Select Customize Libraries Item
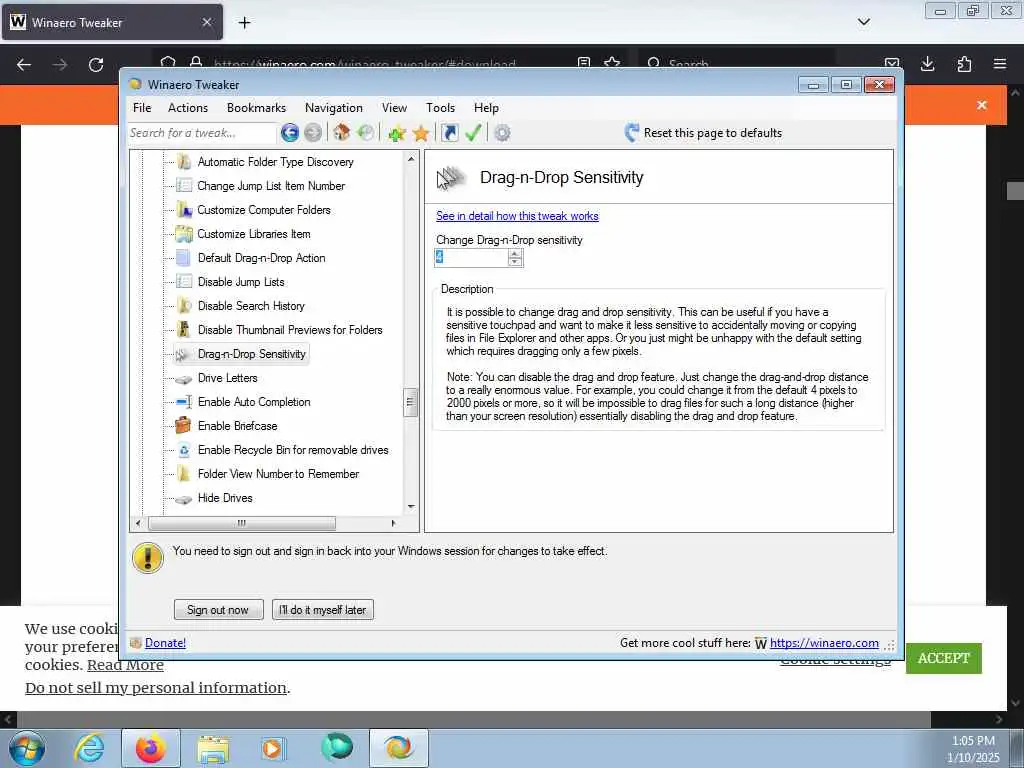The image size is (1024, 768). 253,234
